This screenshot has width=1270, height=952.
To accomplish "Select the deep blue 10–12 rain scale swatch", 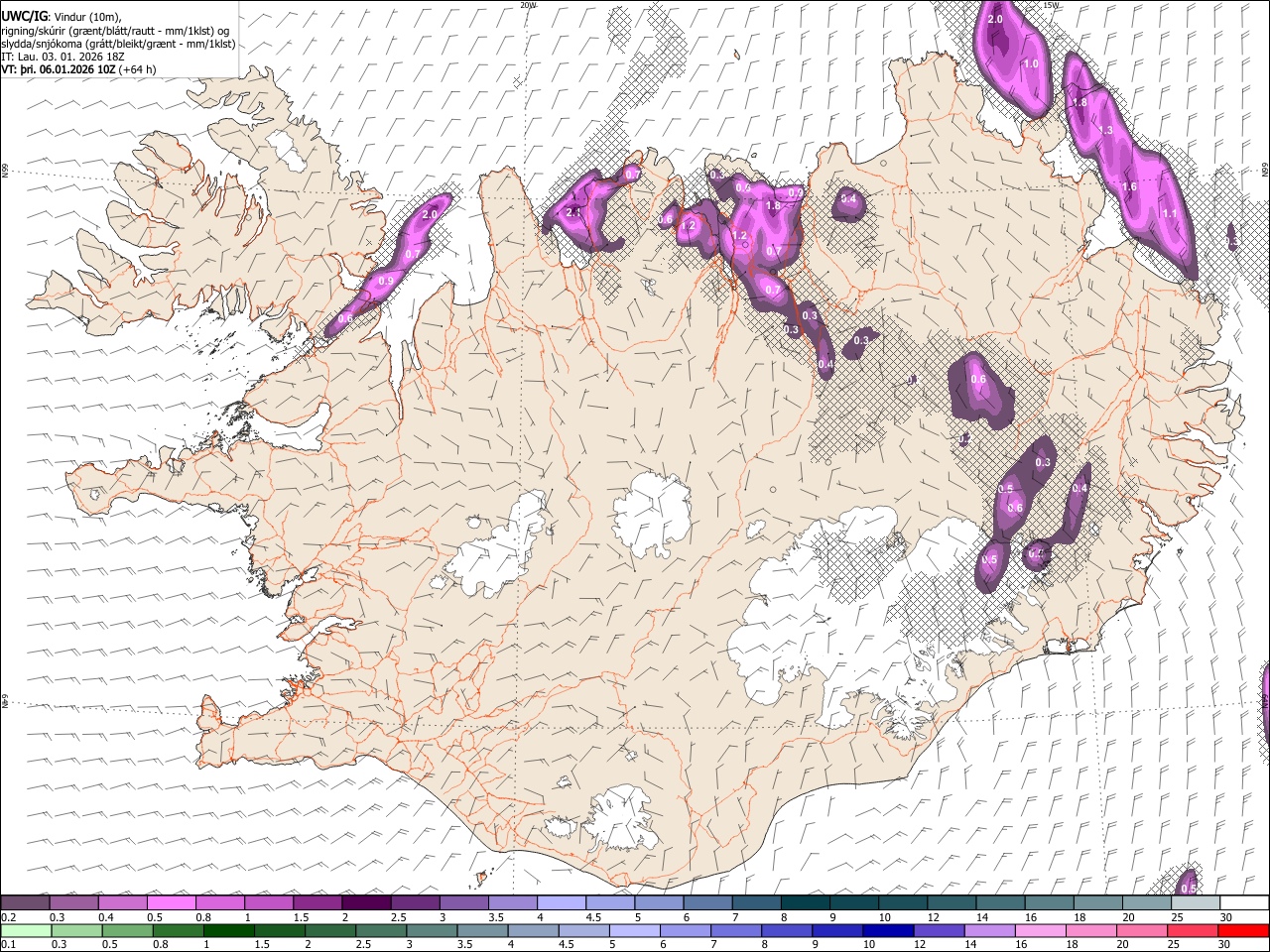I will [x=888, y=930].
